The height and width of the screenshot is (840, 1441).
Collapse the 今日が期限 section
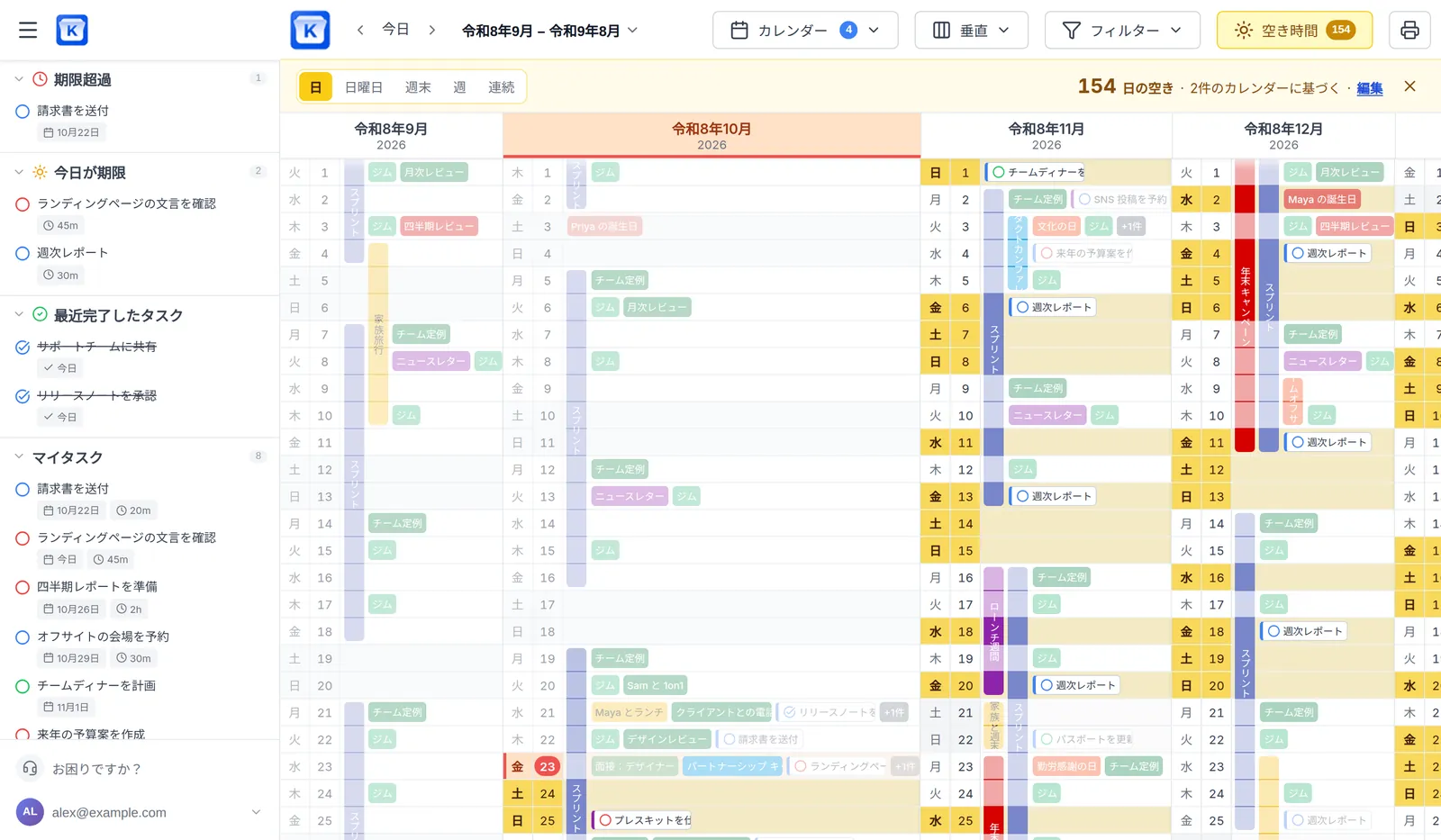tap(18, 172)
